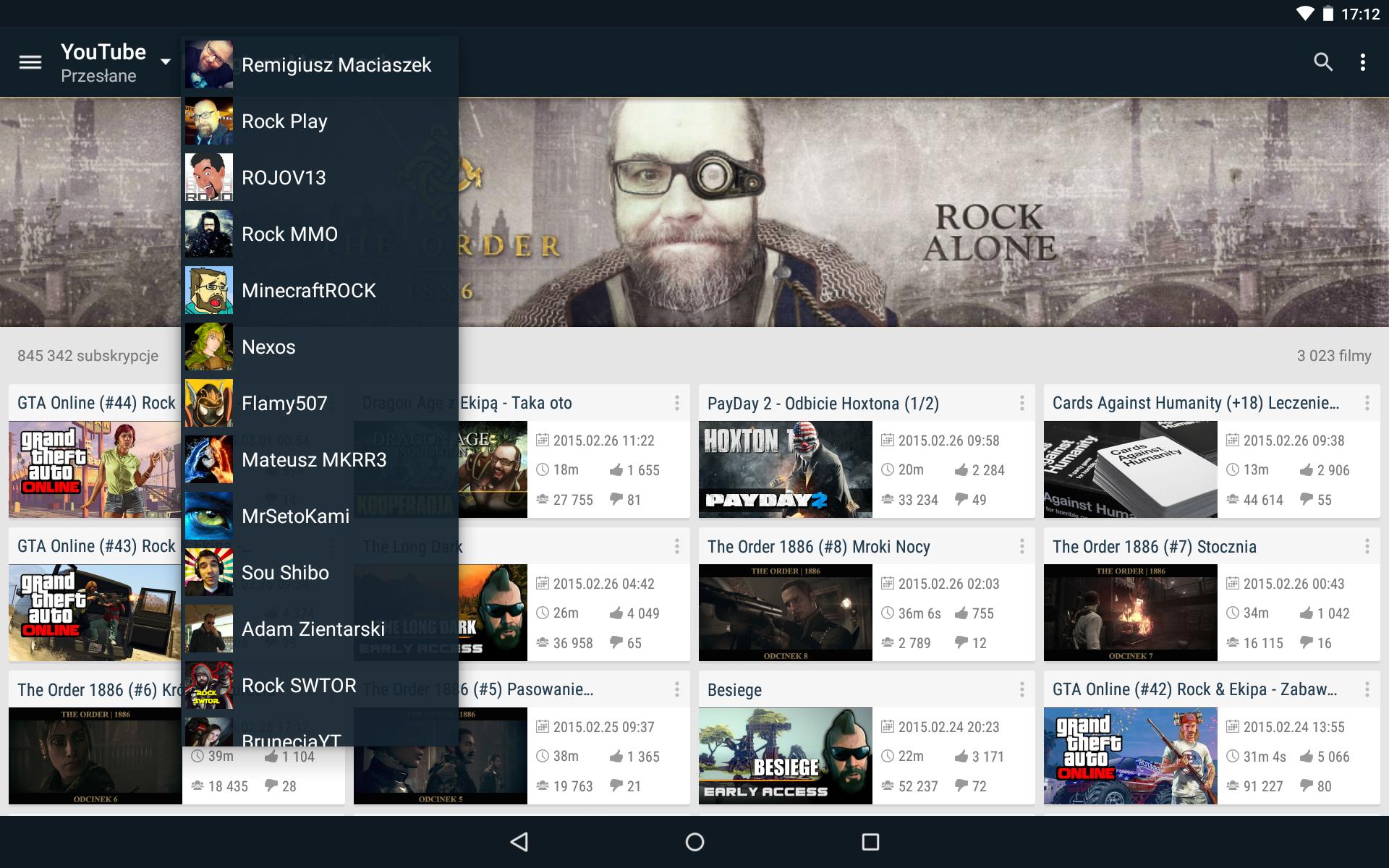Open GTA Online (#43) thumbnail
The height and width of the screenshot is (868, 1389).
tap(95, 613)
